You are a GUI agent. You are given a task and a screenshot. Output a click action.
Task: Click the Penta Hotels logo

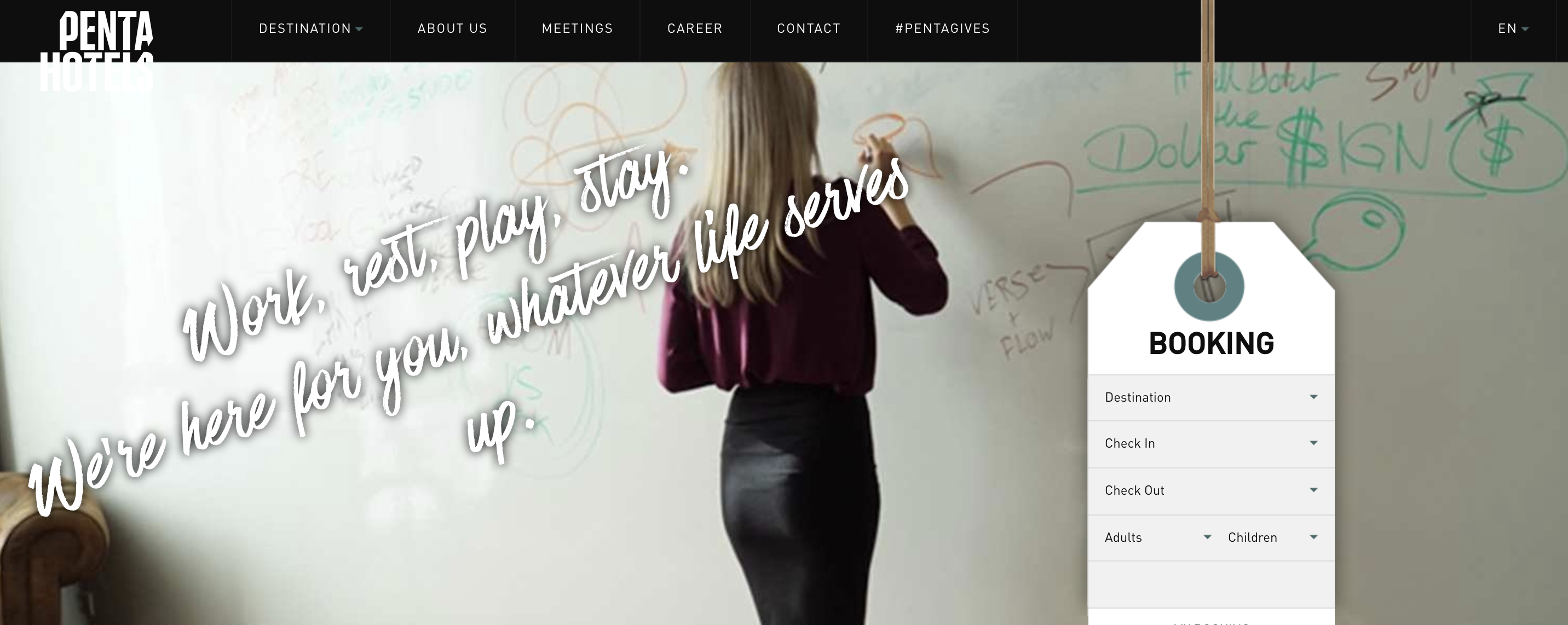97,51
